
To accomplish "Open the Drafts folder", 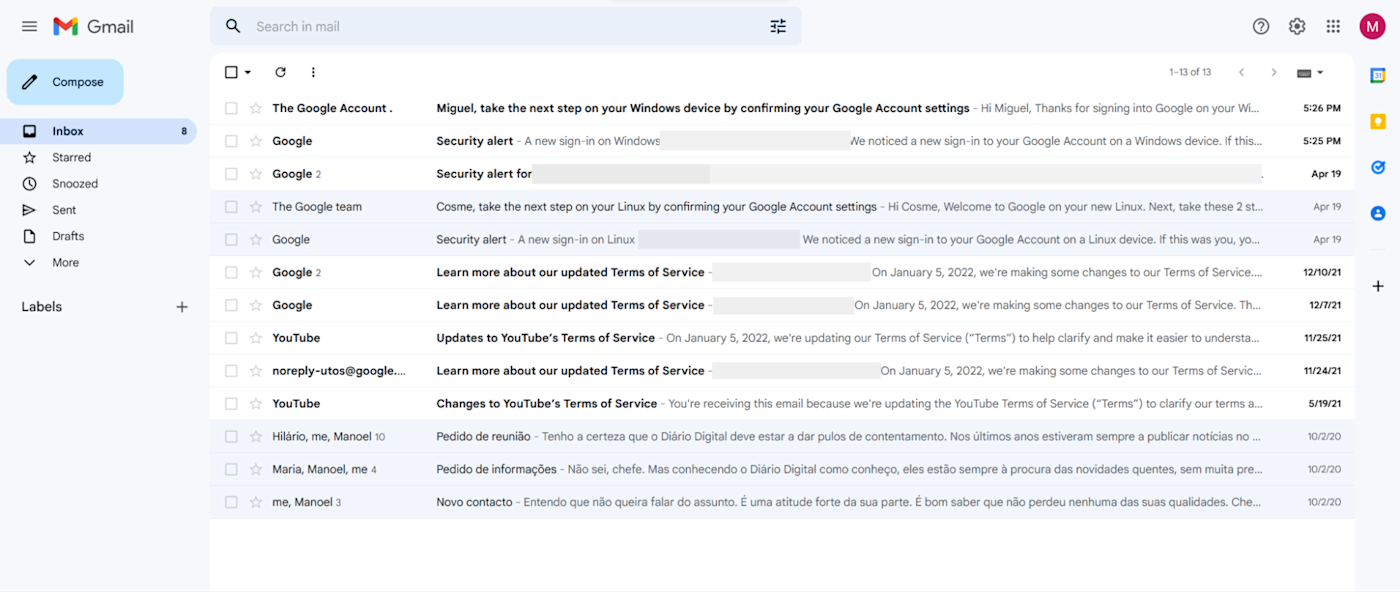I will (68, 236).
